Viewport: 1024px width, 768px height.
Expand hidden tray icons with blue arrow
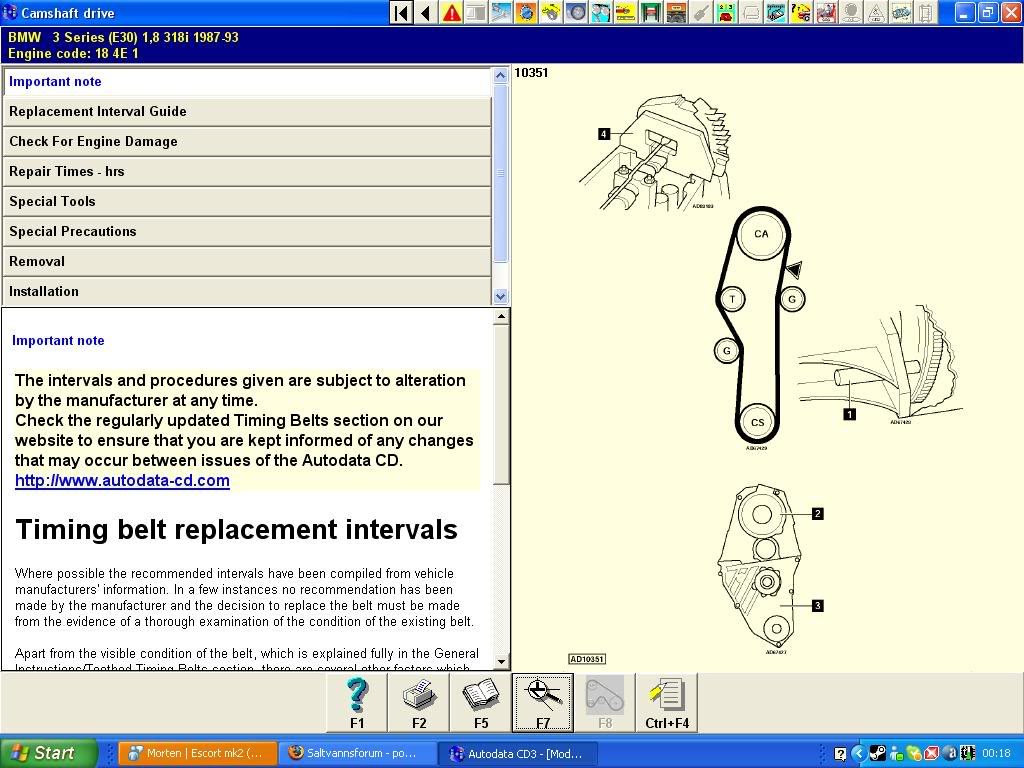(858, 754)
